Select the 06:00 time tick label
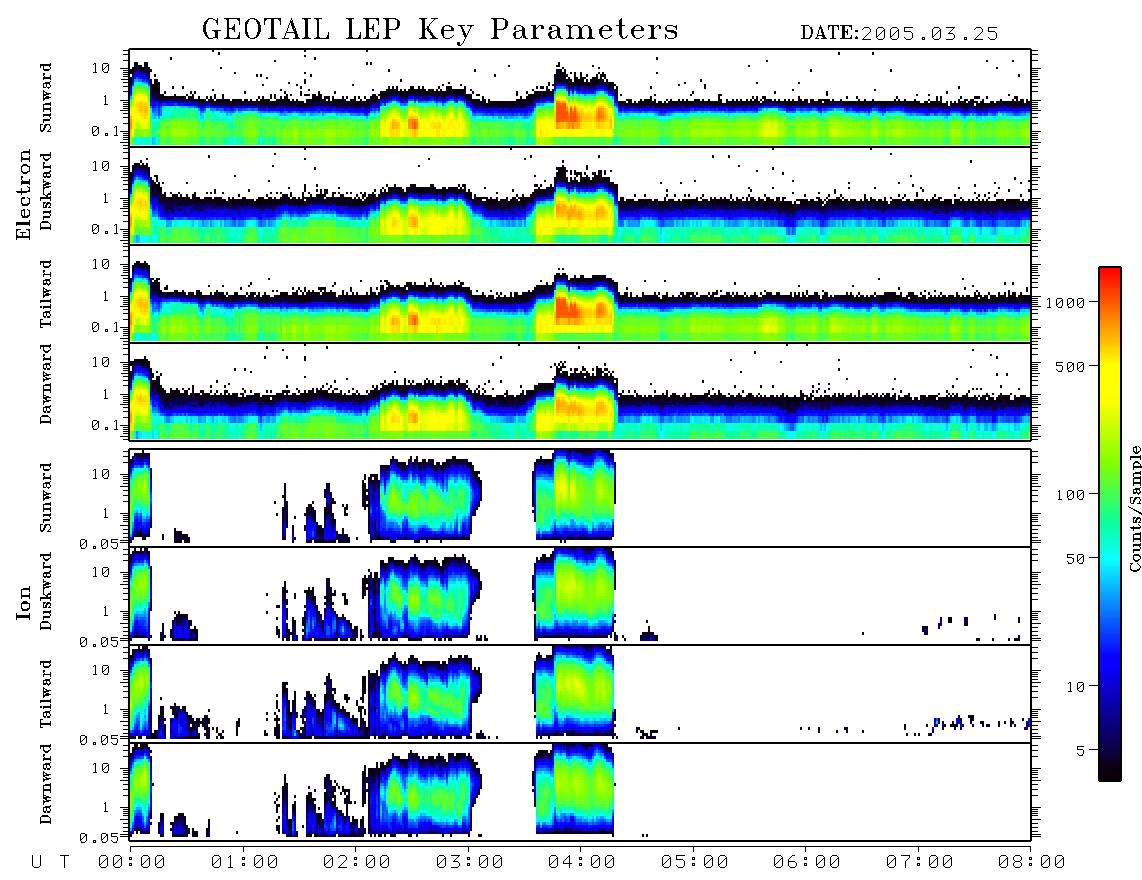The width and height of the screenshot is (1142, 880). (x=807, y=862)
